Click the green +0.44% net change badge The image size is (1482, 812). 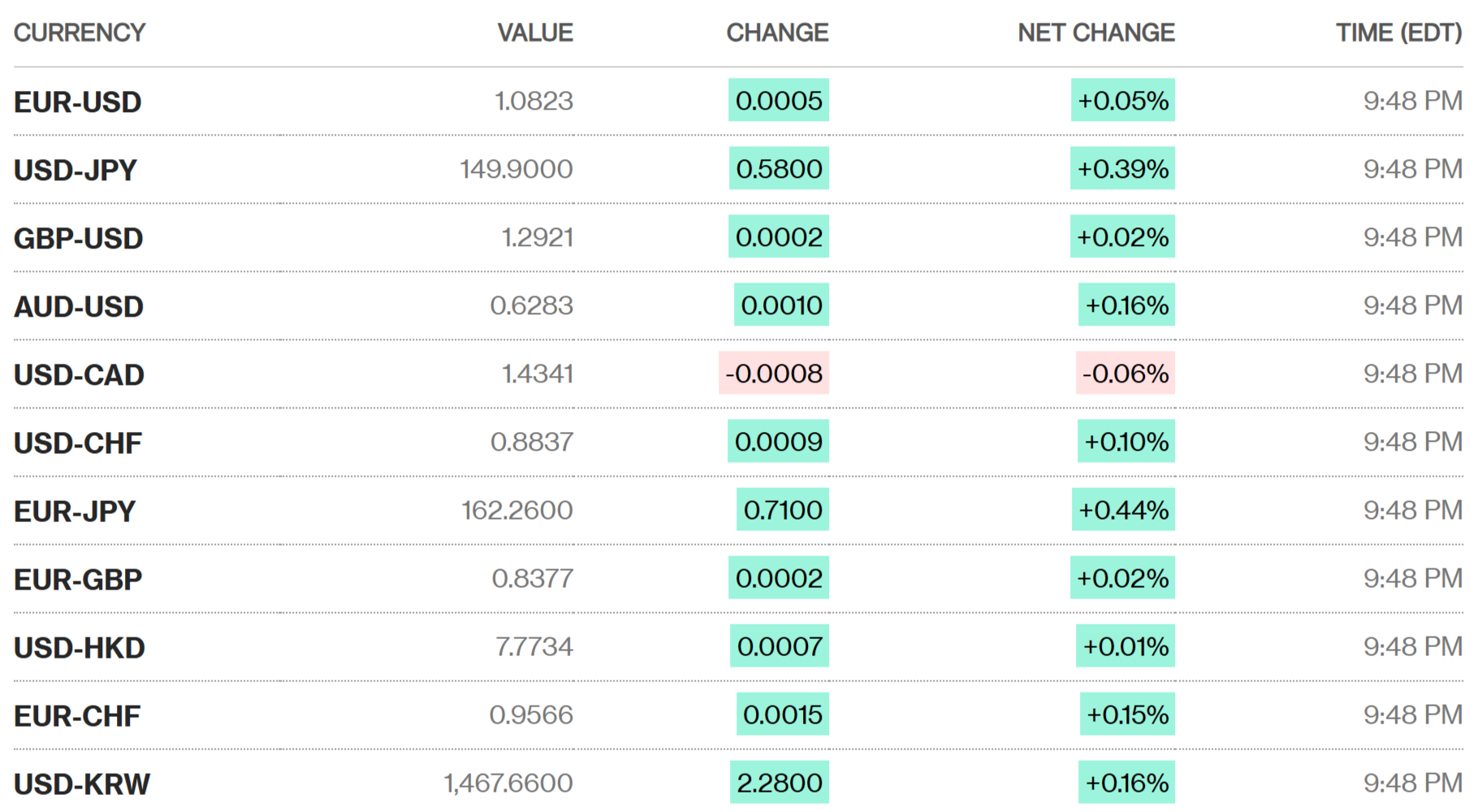(x=1123, y=510)
